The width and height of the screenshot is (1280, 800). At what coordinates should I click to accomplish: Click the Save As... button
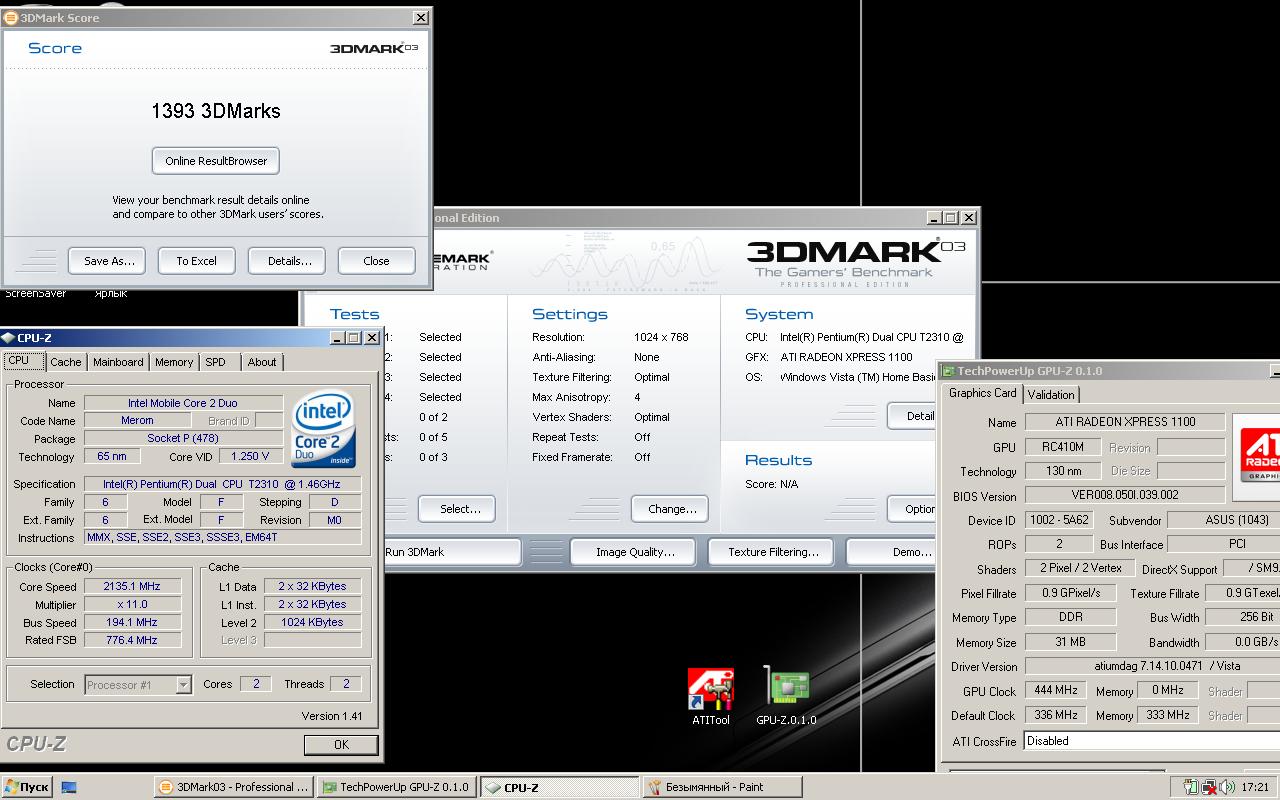[107, 261]
